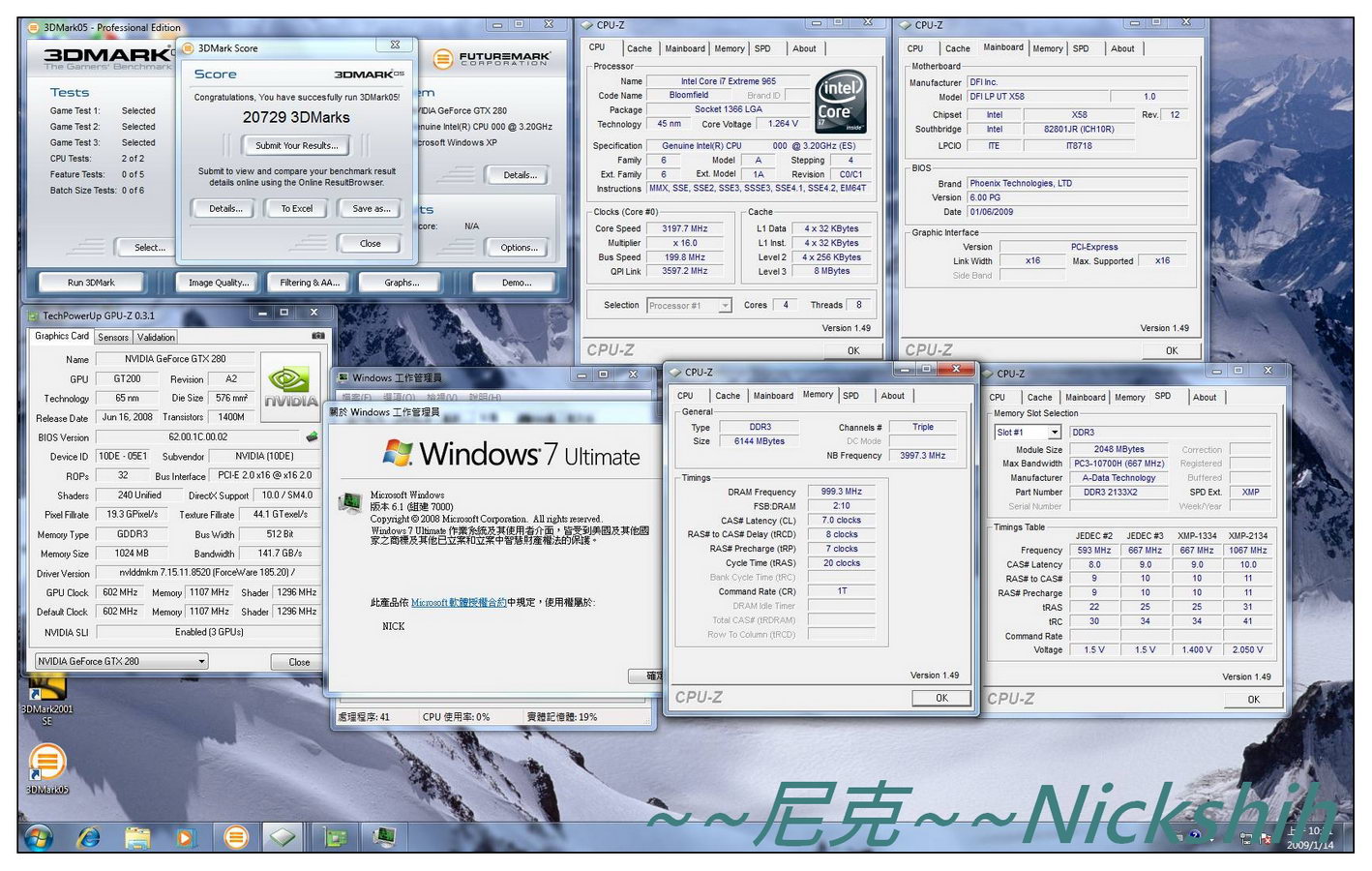Click the NVIDIA logo in GPU-Z
The image size is (1372, 871).
[x=290, y=387]
